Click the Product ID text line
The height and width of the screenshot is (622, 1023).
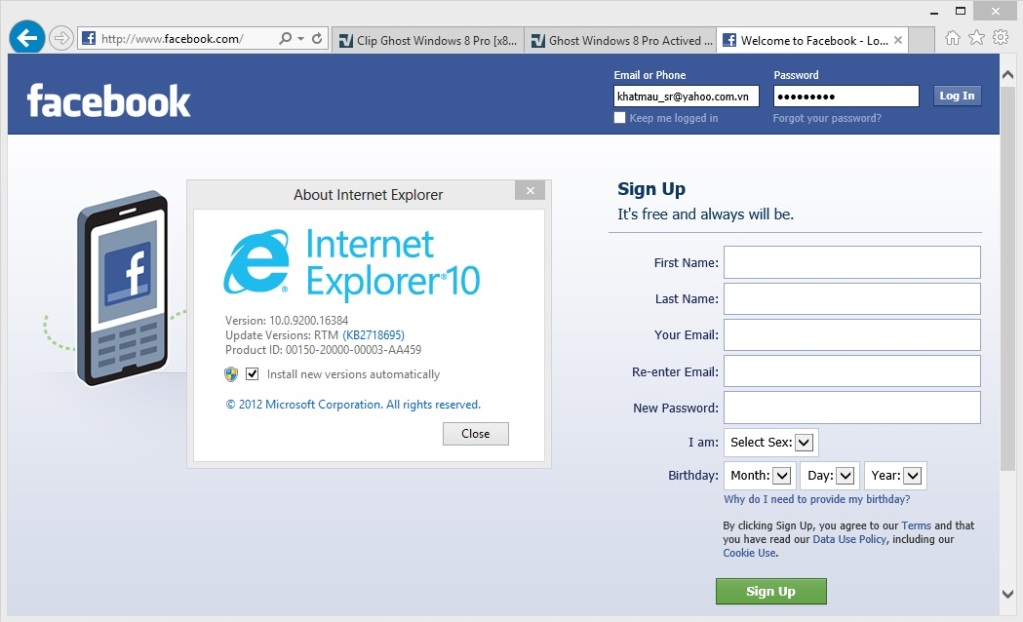click(x=323, y=350)
